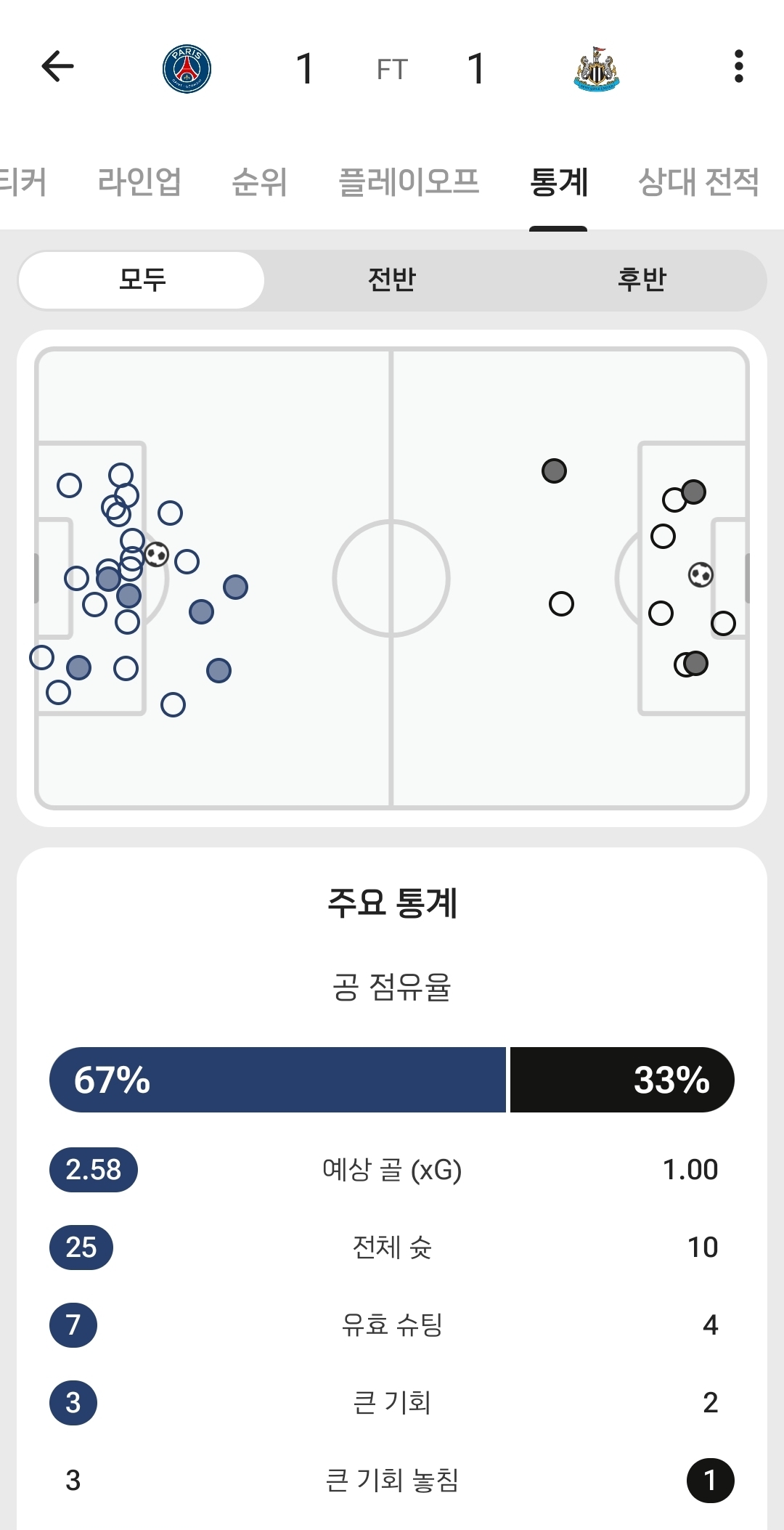
Task: Select the 모두 (all) period filter
Action: tap(142, 280)
